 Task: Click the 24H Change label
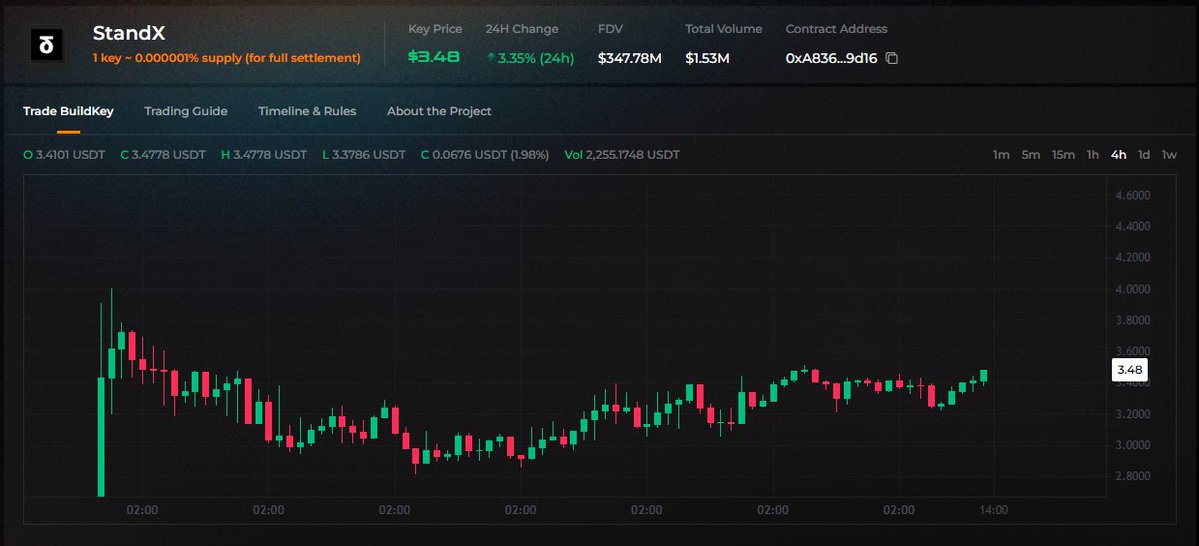[x=522, y=29]
